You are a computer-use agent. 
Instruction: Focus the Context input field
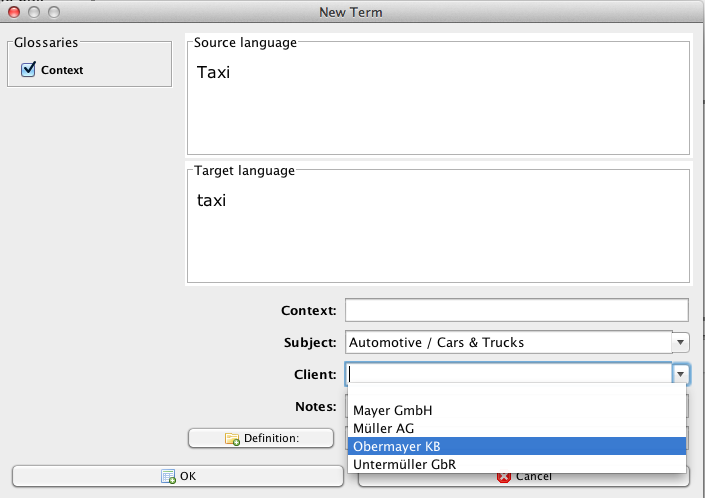pyautogui.click(x=516, y=310)
